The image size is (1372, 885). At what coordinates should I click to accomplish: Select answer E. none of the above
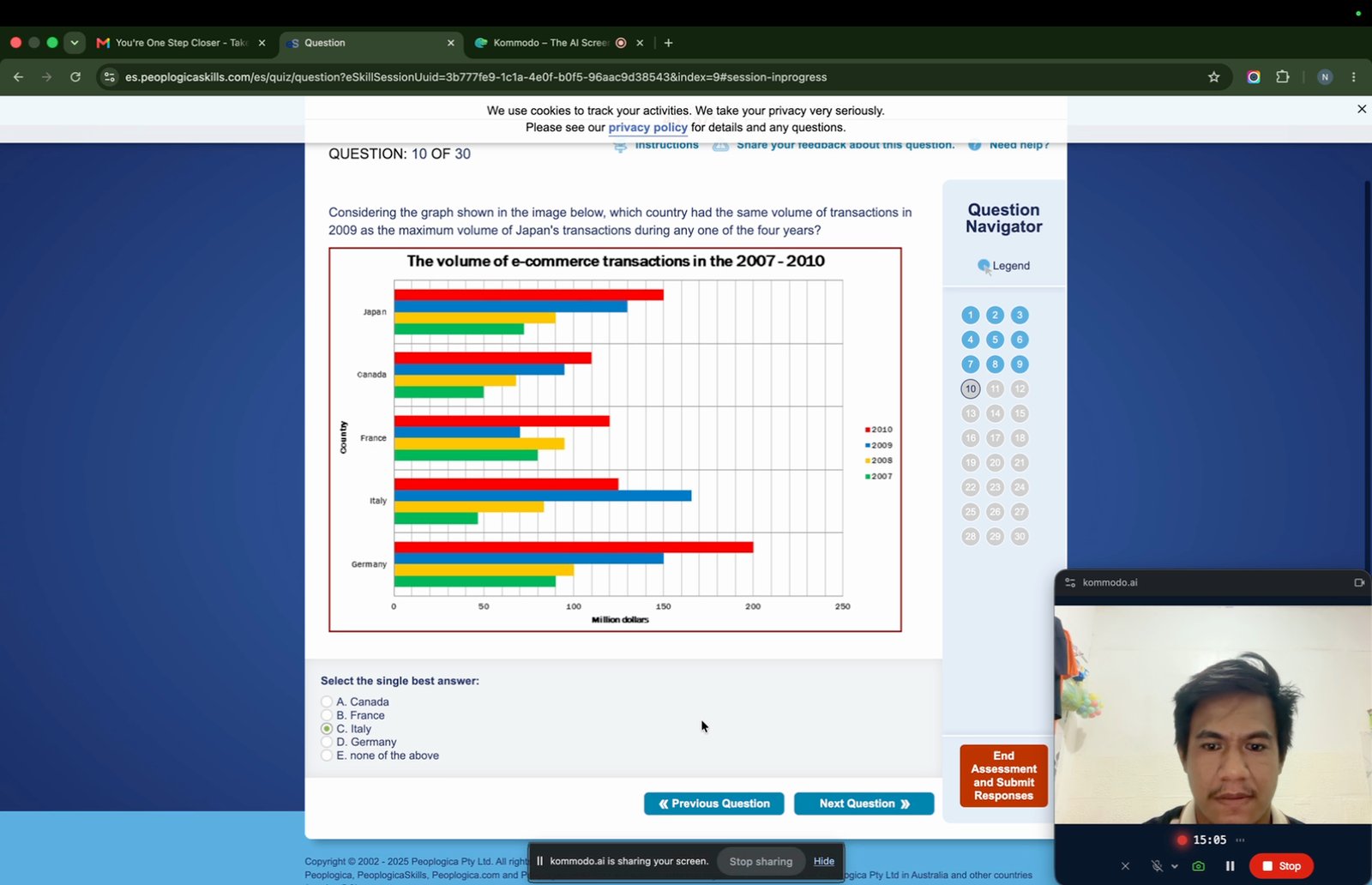(327, 756)
